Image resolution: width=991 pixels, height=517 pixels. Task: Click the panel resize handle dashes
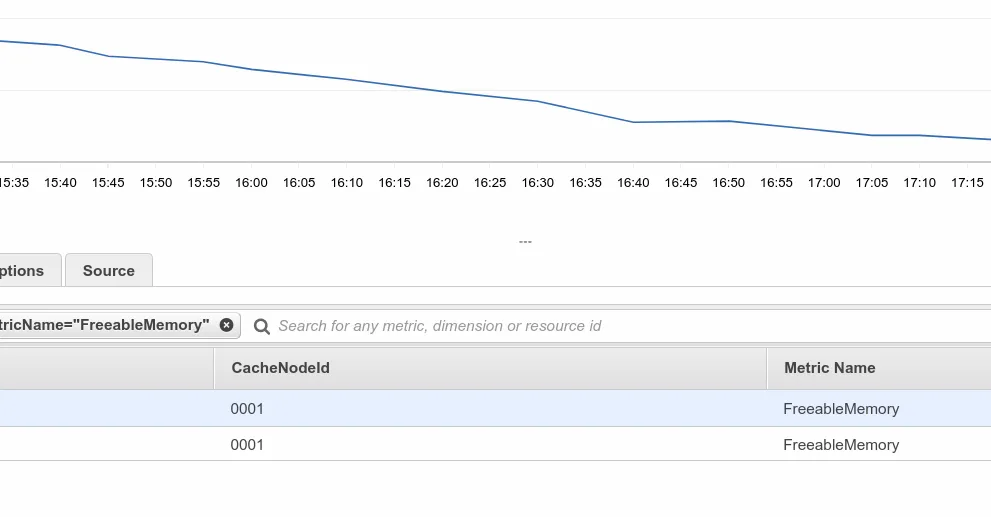[x=525, y=241]
